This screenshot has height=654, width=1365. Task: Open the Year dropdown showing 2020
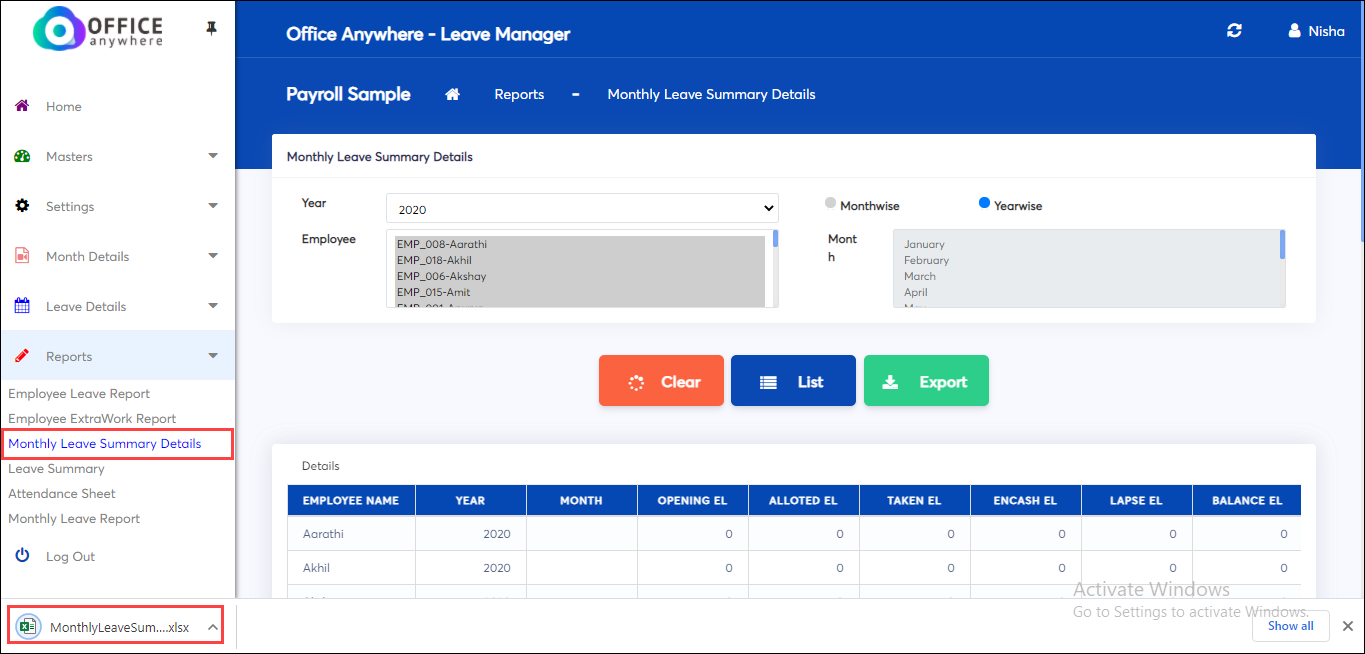(582, 209)
